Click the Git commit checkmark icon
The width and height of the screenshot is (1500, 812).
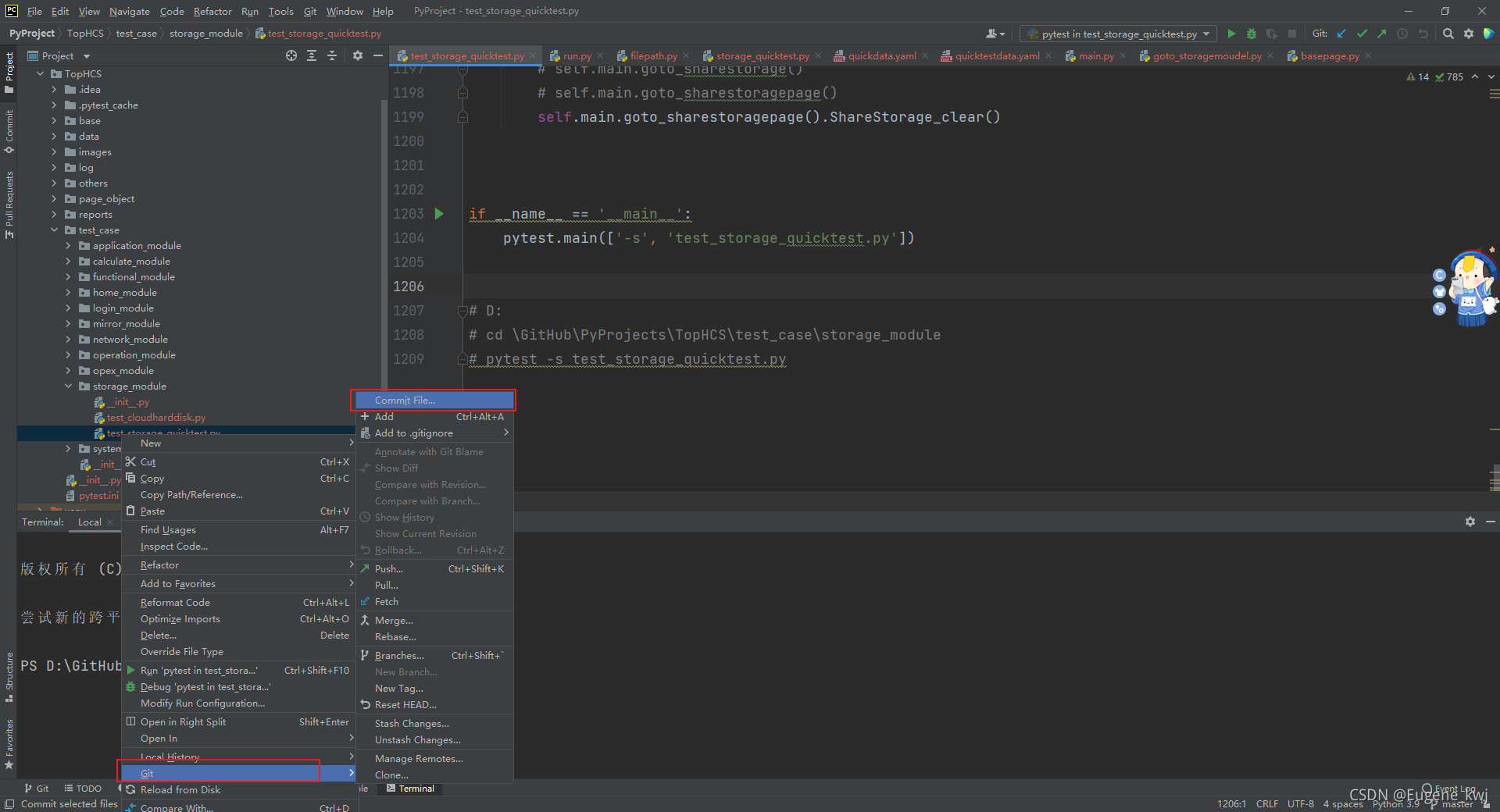pos(1362,34)
